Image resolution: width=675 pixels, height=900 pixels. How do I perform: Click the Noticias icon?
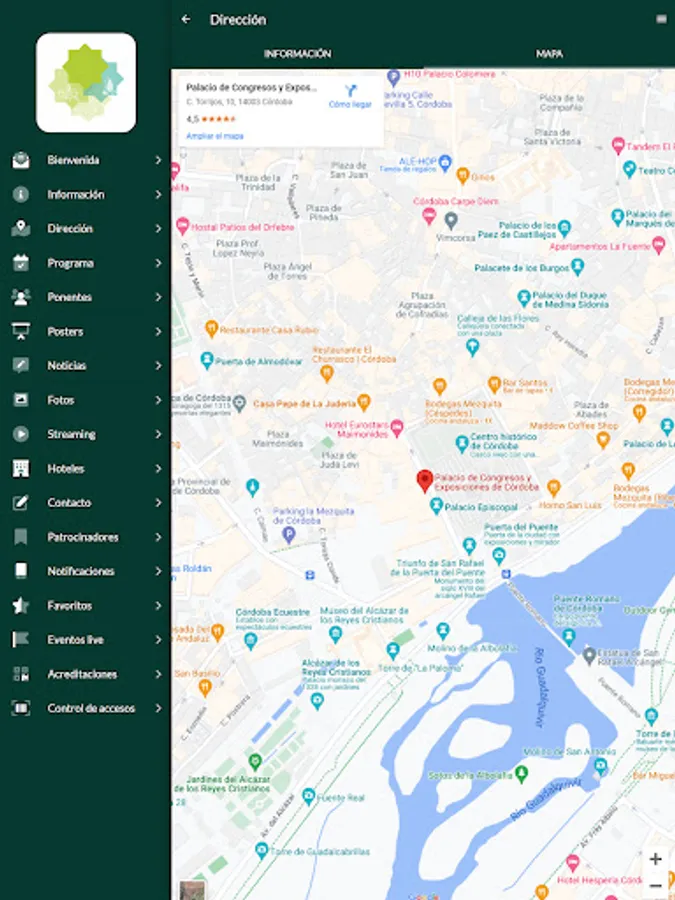(x=21, y=366)
